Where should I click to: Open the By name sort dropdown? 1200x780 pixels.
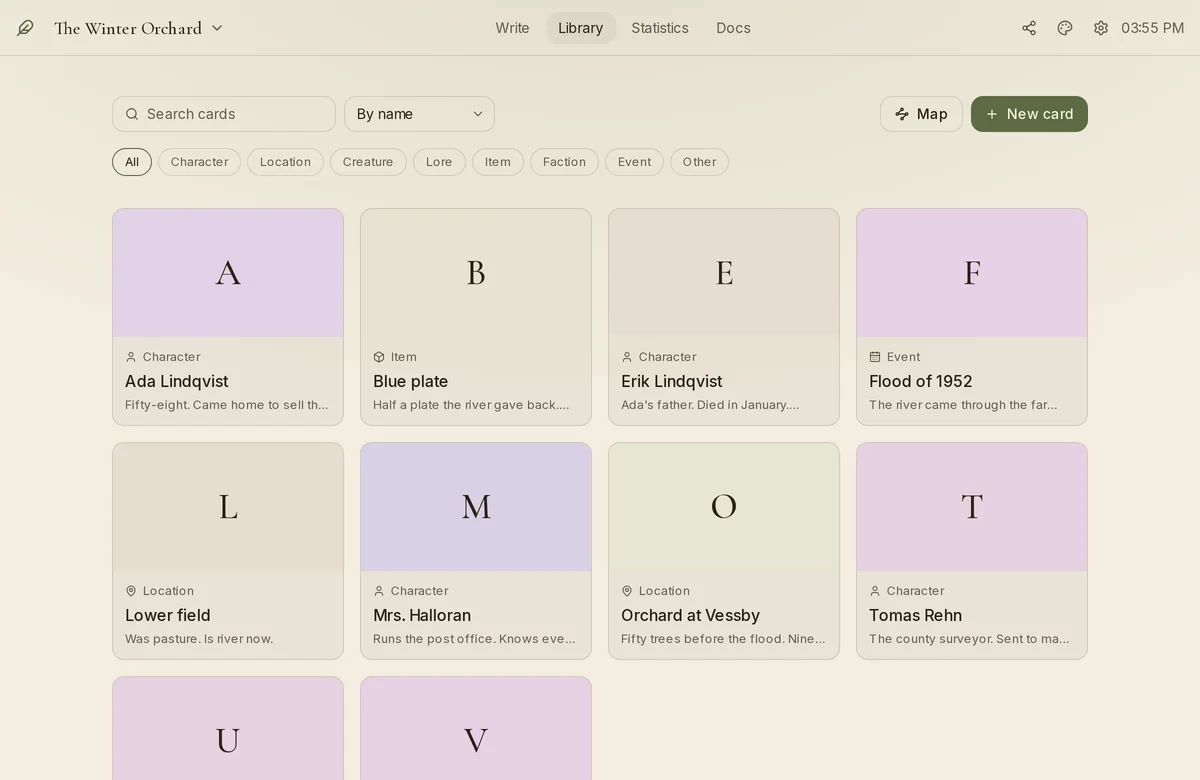coord(419,114)
